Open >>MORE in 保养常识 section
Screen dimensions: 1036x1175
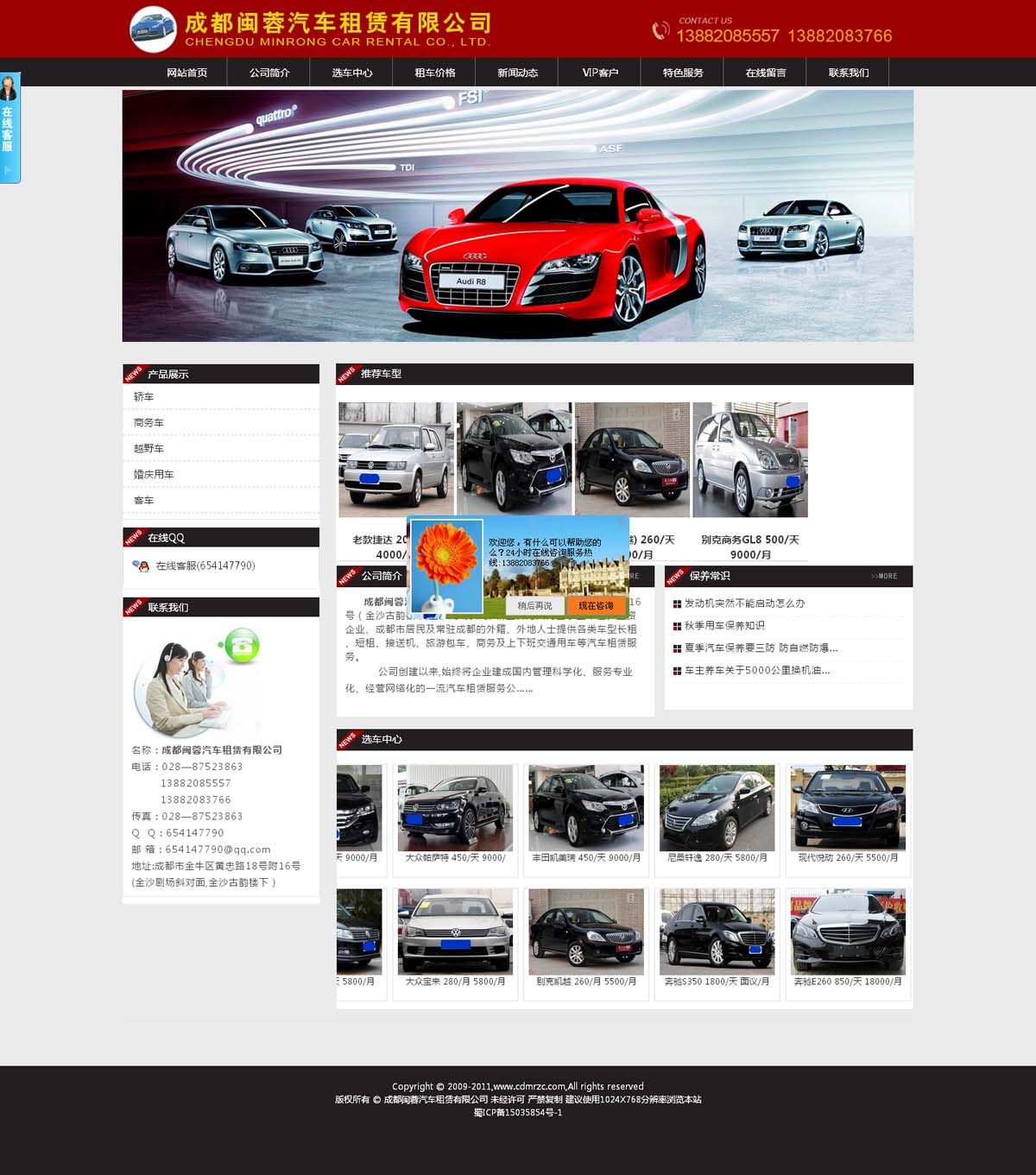point(883,576)
